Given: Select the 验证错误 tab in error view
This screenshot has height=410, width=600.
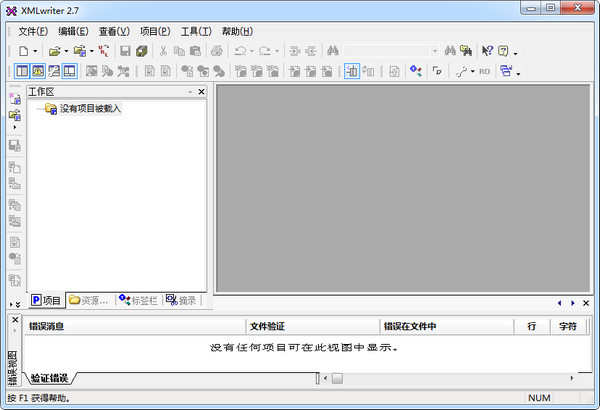Looking at the screenshot, I should (50, 378).
